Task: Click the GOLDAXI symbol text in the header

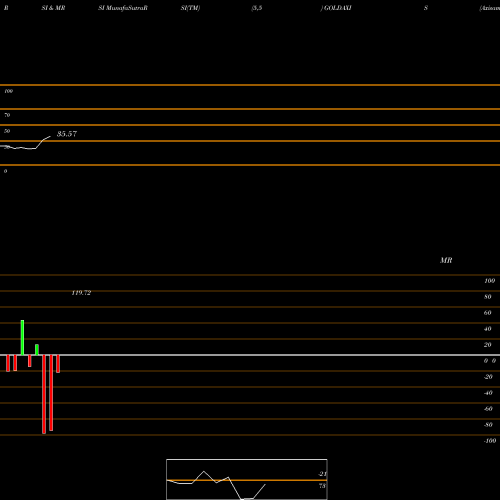Action: coord(338,8)
